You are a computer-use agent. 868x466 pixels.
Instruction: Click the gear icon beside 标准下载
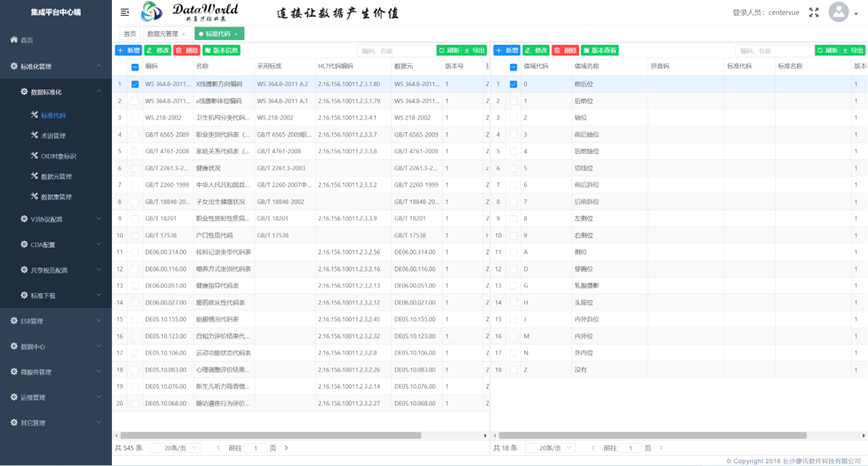pyautogui.click(x=24, y=295)
